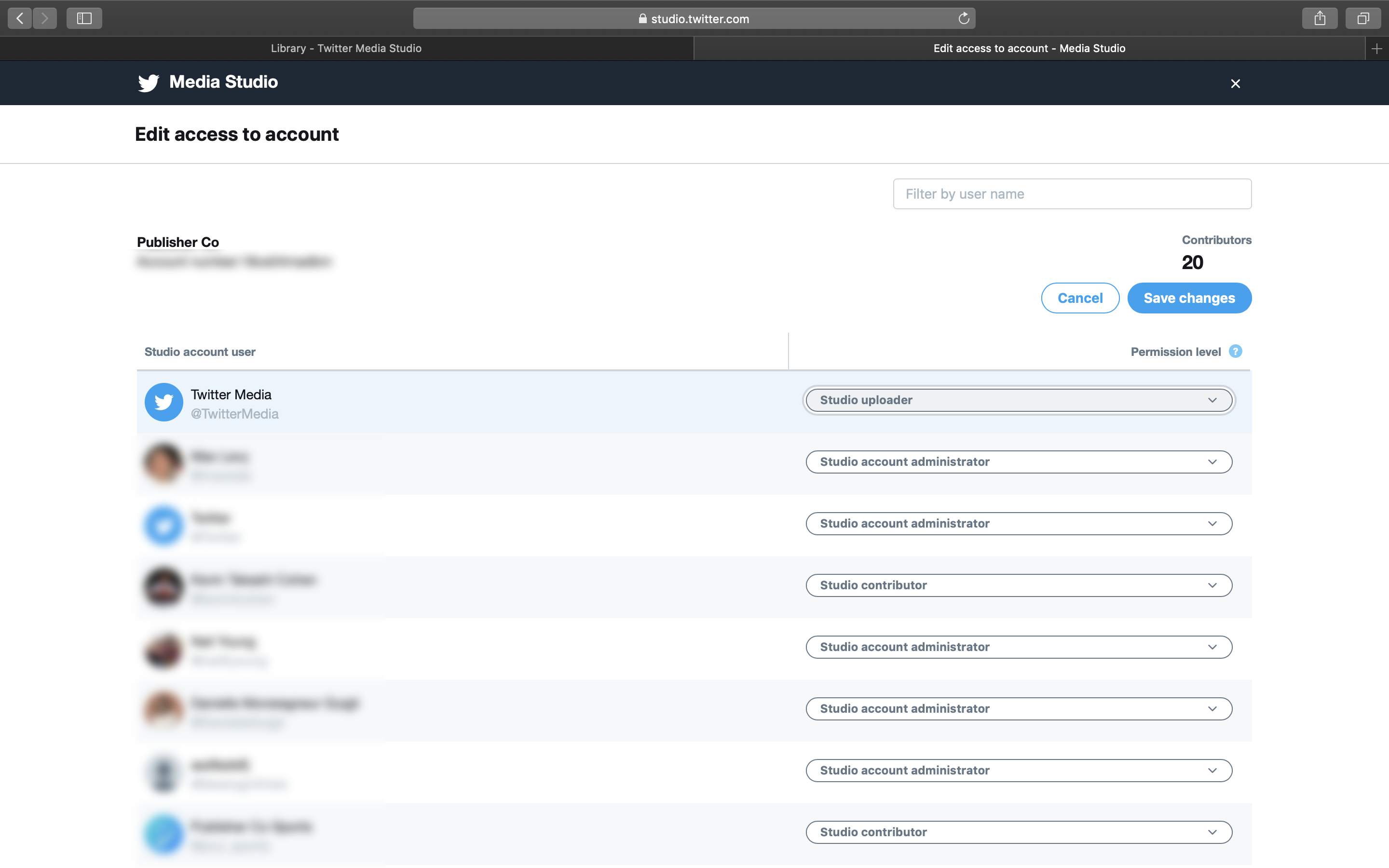Open the Safari share icon
The width and height of the screenshot is (1389, 868).
tap(1320, 18)
